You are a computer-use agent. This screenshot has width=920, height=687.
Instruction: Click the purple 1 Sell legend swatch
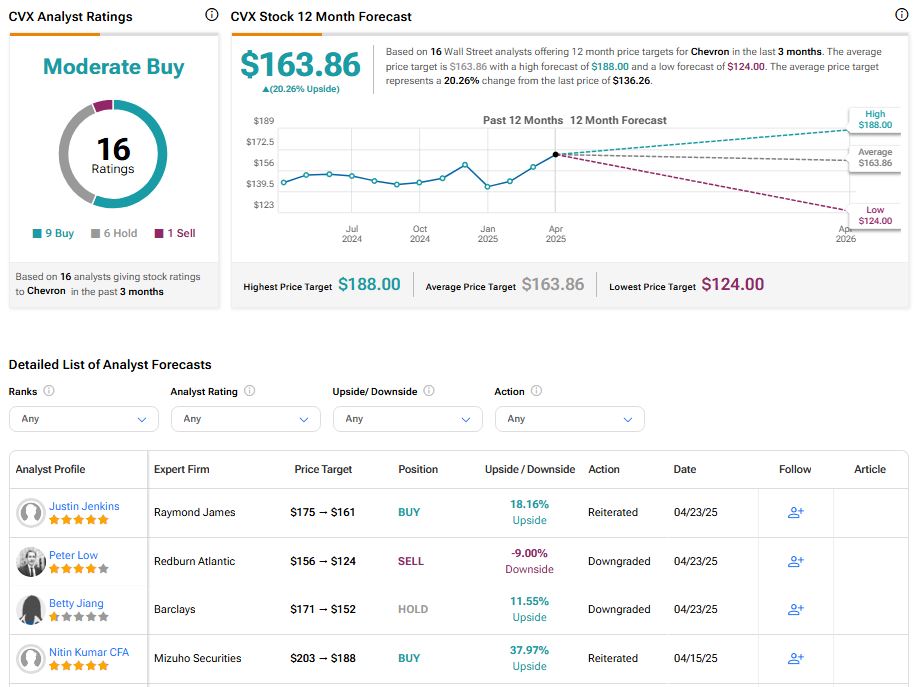pos(159,233)
